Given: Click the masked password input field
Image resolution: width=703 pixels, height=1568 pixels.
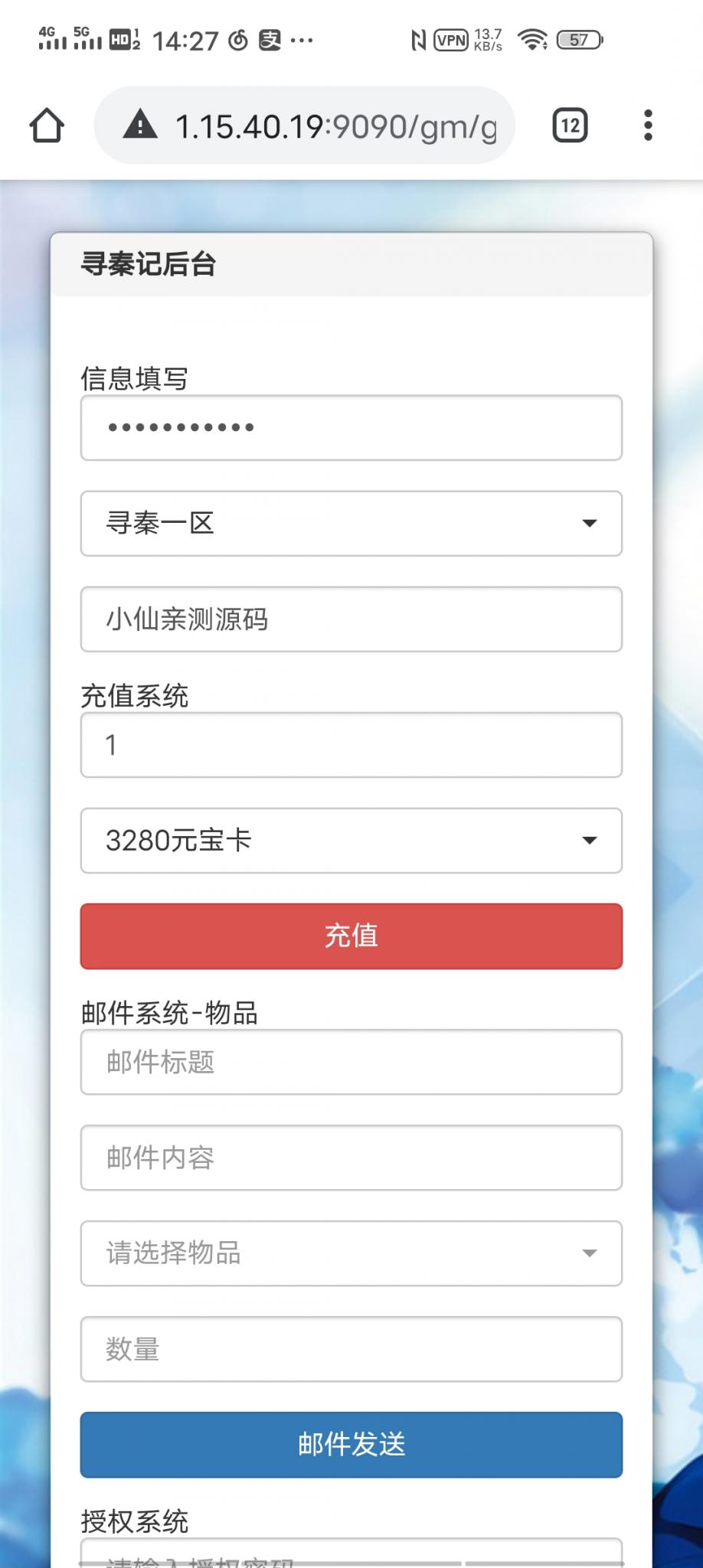Looking at the screenshot, I should [x=351, y=427].
